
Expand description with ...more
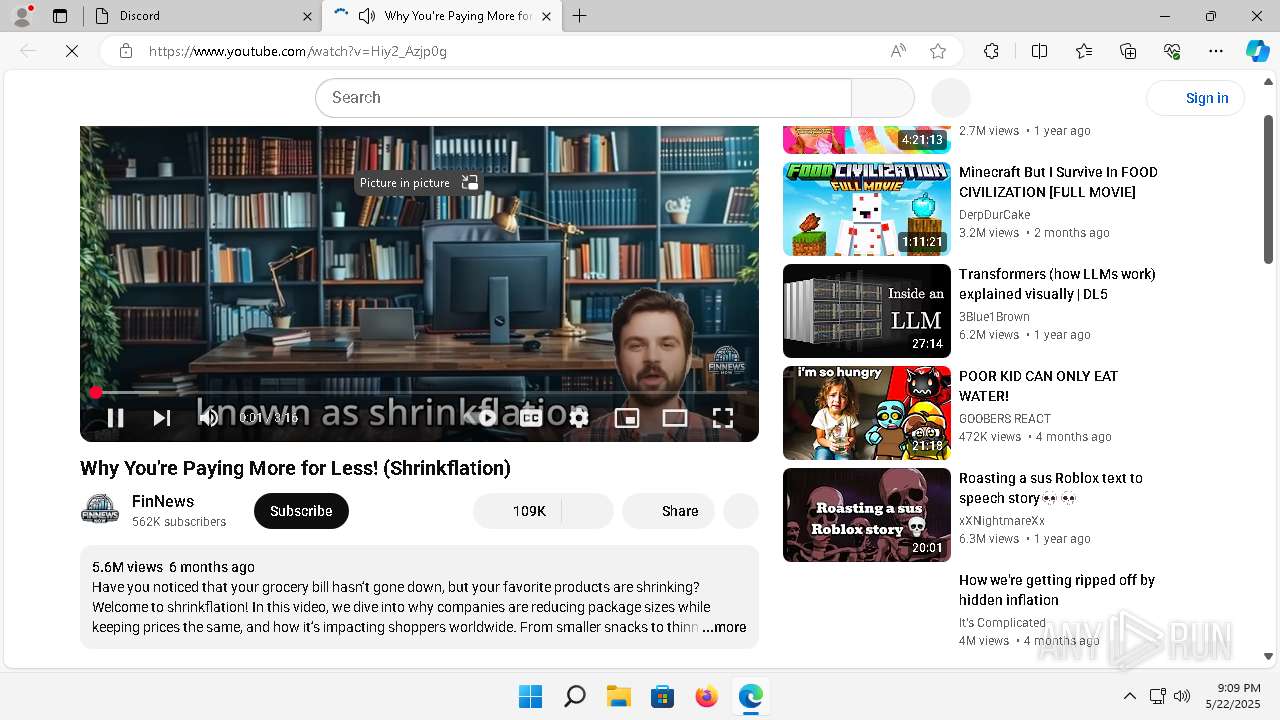724,627
